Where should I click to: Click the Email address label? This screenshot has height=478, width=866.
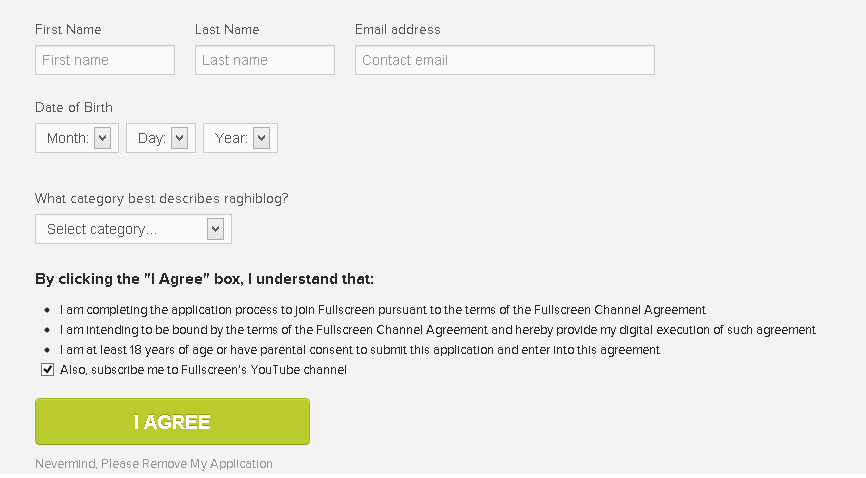coord(397,30)
